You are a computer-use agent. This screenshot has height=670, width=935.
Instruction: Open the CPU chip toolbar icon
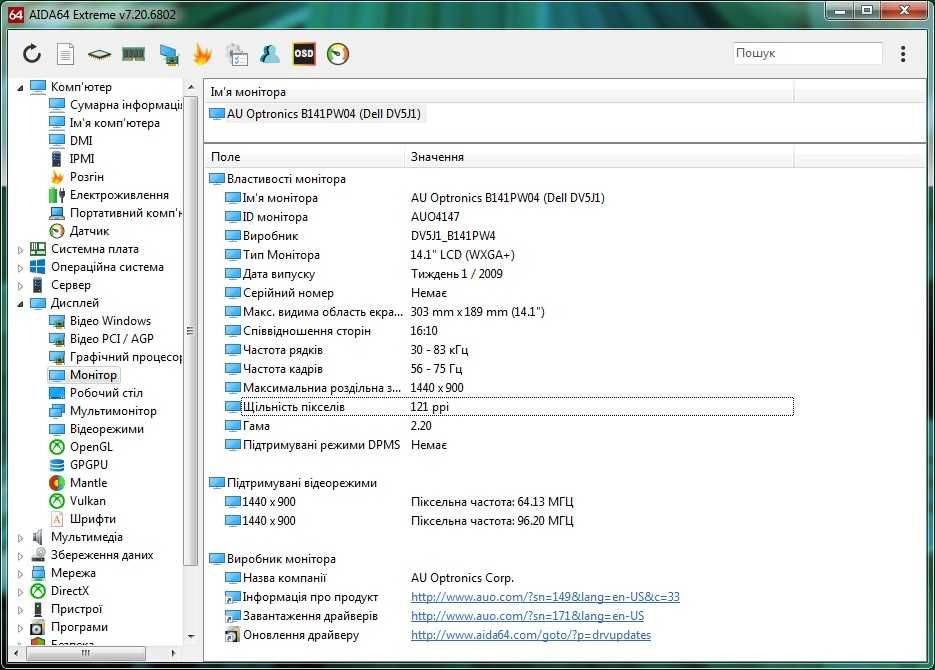[x=99, y=55]
